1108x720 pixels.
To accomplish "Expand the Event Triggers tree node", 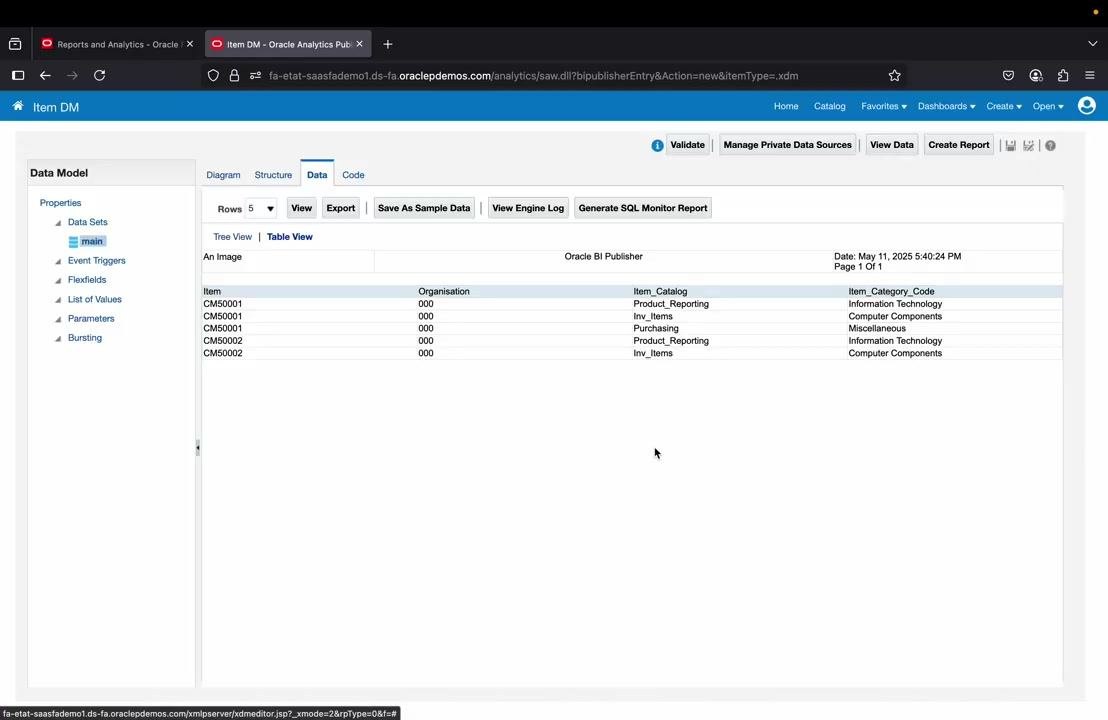I will 58,261.
